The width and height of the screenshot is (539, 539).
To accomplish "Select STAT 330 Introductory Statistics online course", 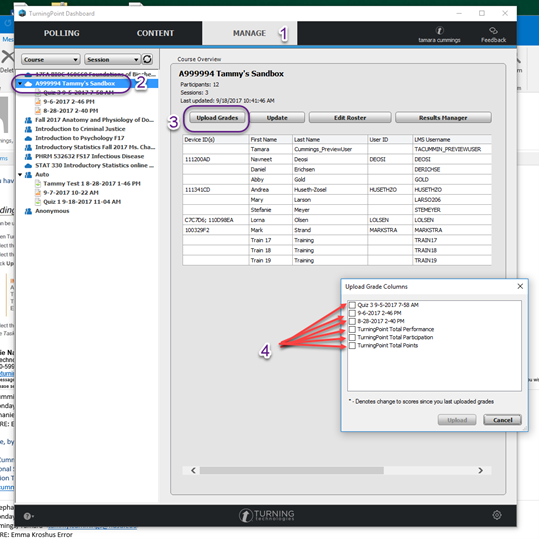I will (95, 165).
